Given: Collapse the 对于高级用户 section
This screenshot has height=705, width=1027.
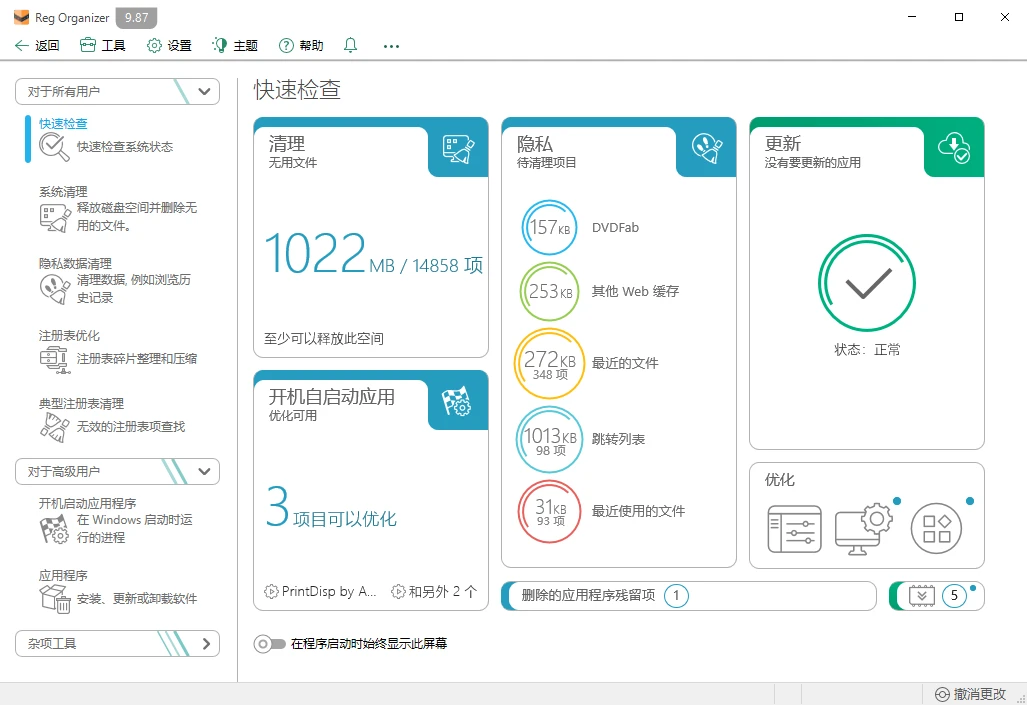Looking at the screenshot, I should (x=117, y=471).
